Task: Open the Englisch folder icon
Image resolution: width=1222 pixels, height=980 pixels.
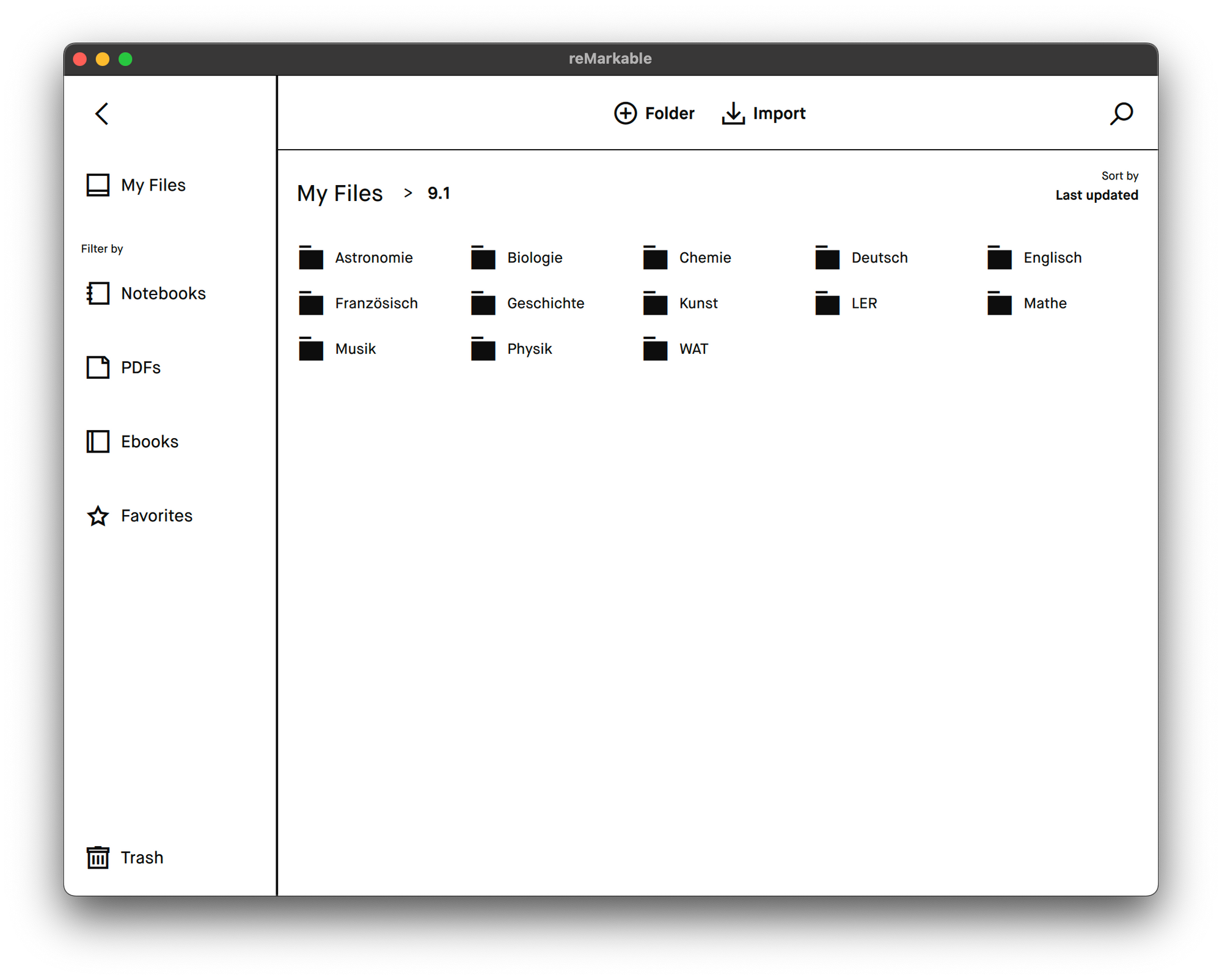Action: point(1000,258)
